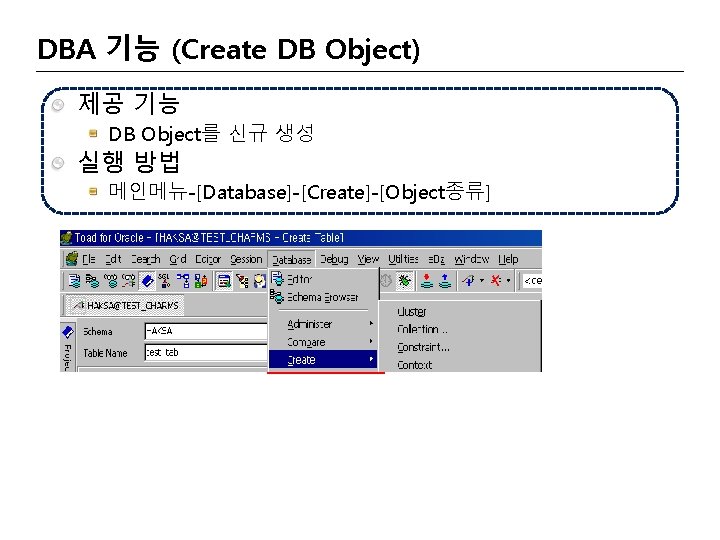Click the green bug debug toolbar icon
Image resolution: width=720 pixels, height=540 pixels.
pos(405,281)
